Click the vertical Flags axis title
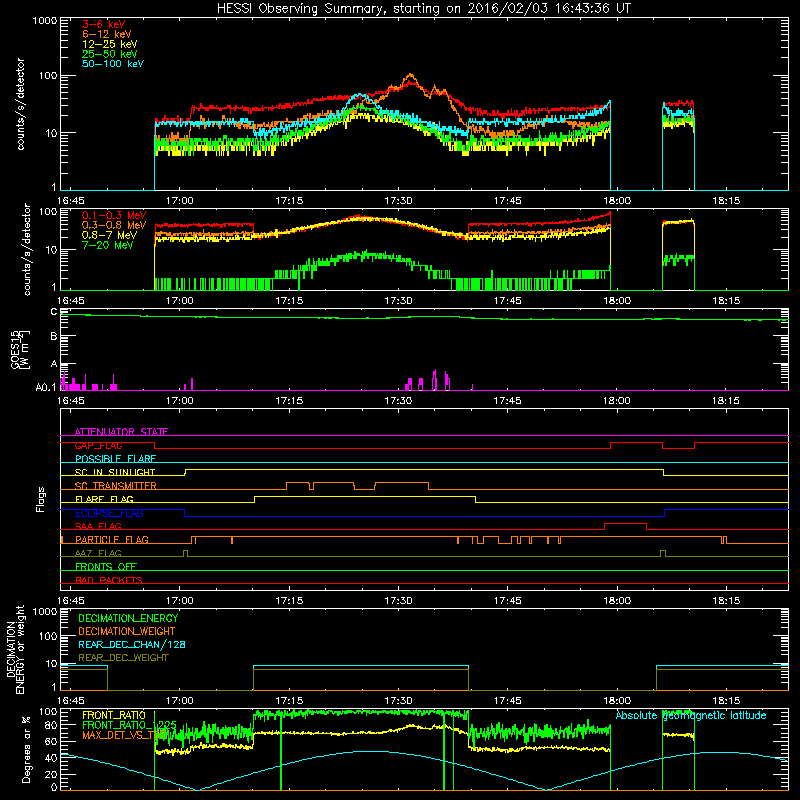 click(41, 499)
